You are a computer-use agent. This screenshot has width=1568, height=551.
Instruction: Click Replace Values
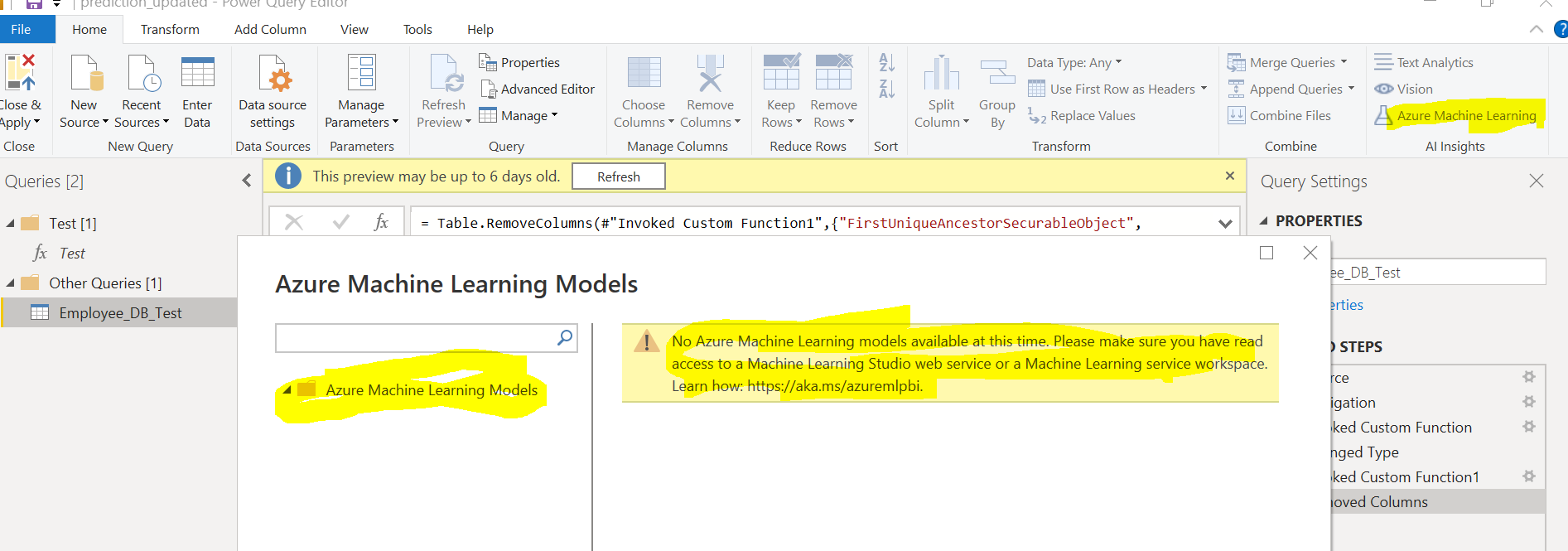pos(1082,115)
